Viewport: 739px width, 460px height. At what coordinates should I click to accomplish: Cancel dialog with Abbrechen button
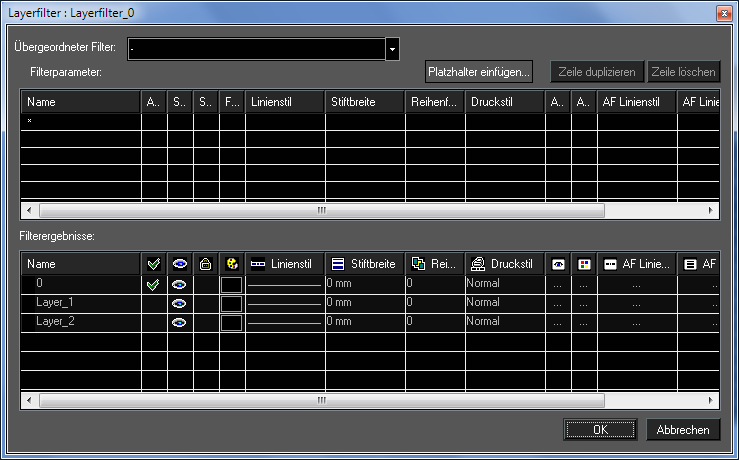pyautogui.click(x=683, y=429)
